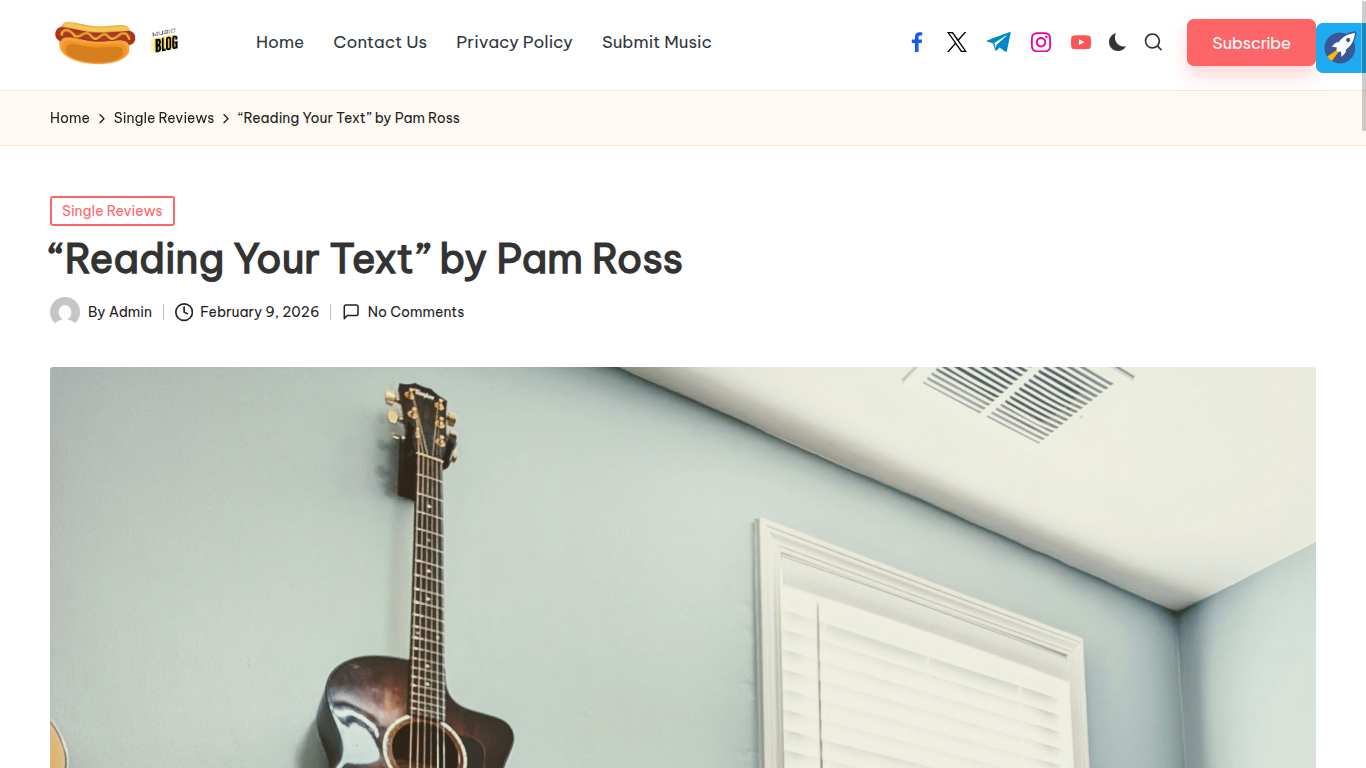
Task: Toggle dark mode with the moon icon
Action: pyautogui.click(x=1117, y=42)
